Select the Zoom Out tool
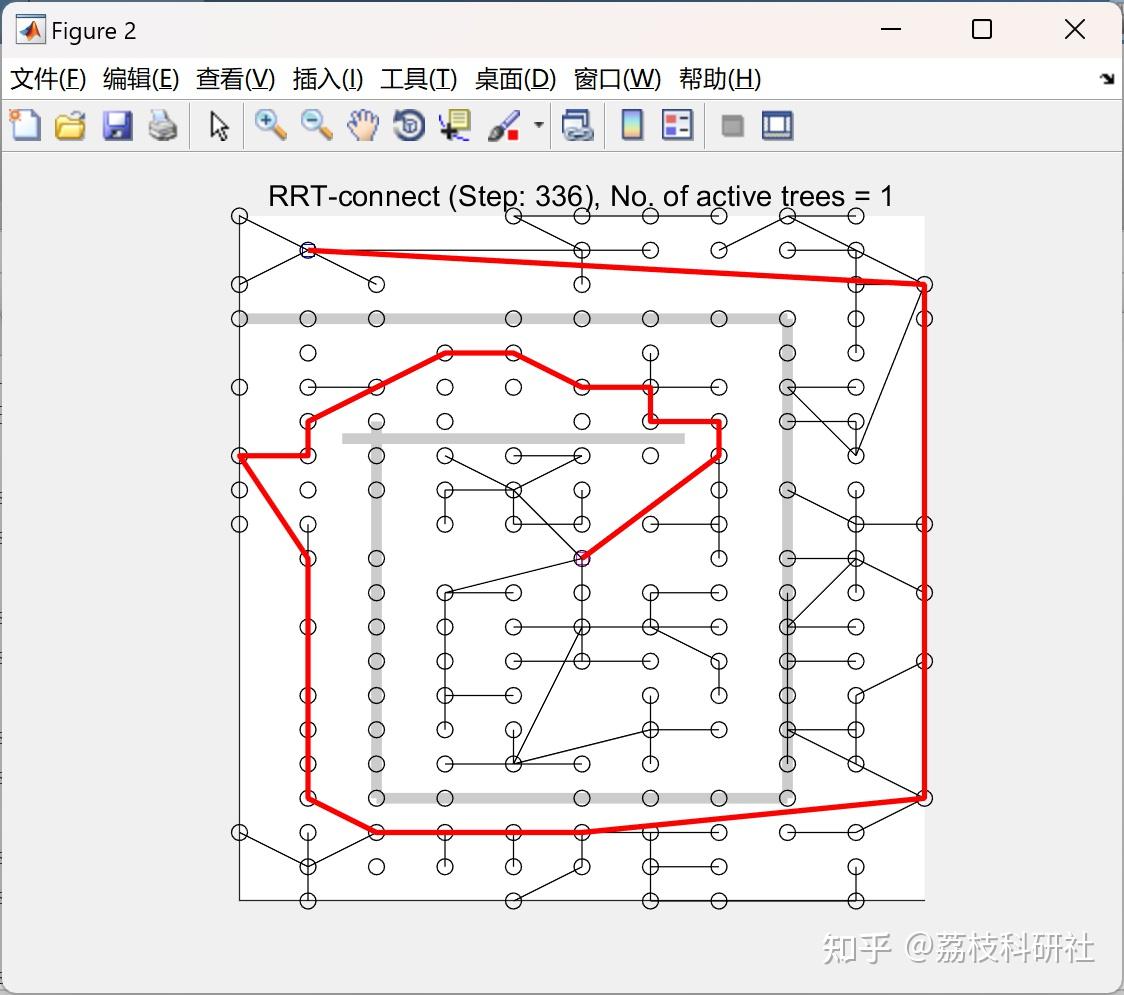1124x995 pixels. 316,125
